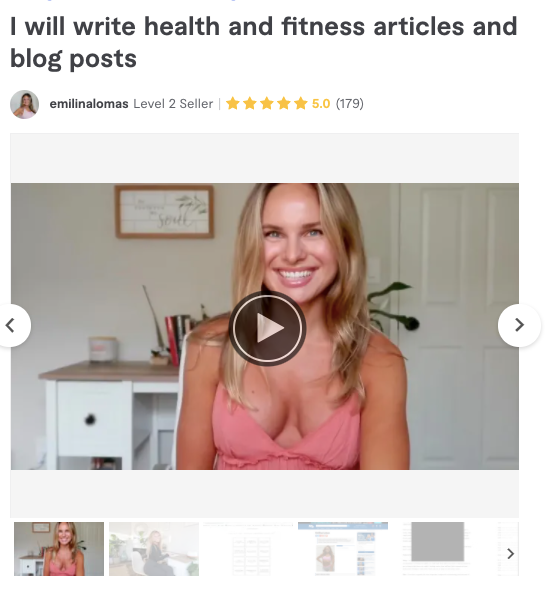Select second thumbnail of woman at desk
Screen dimensions: 560x603
point(154,549)
